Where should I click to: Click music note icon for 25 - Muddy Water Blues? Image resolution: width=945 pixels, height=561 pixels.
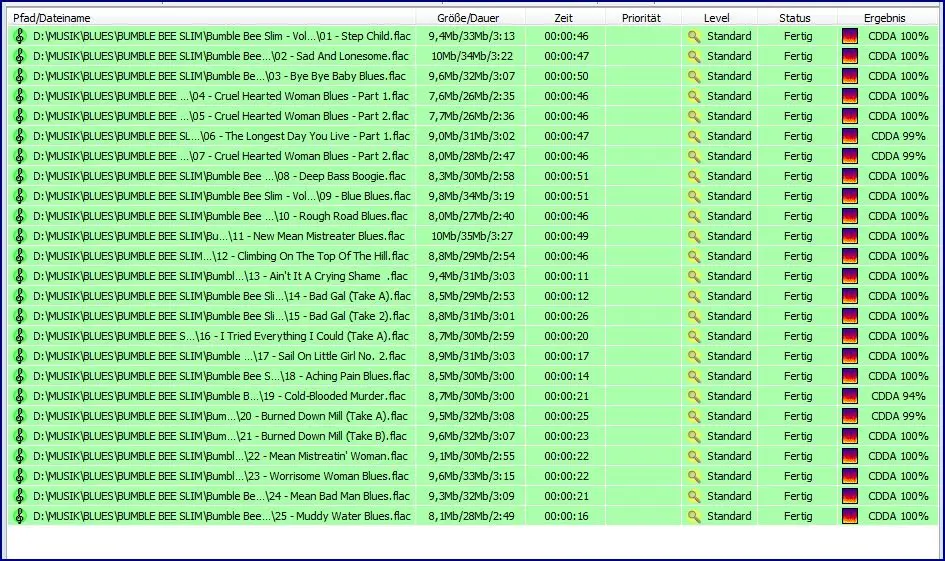(x=20, y=516)
